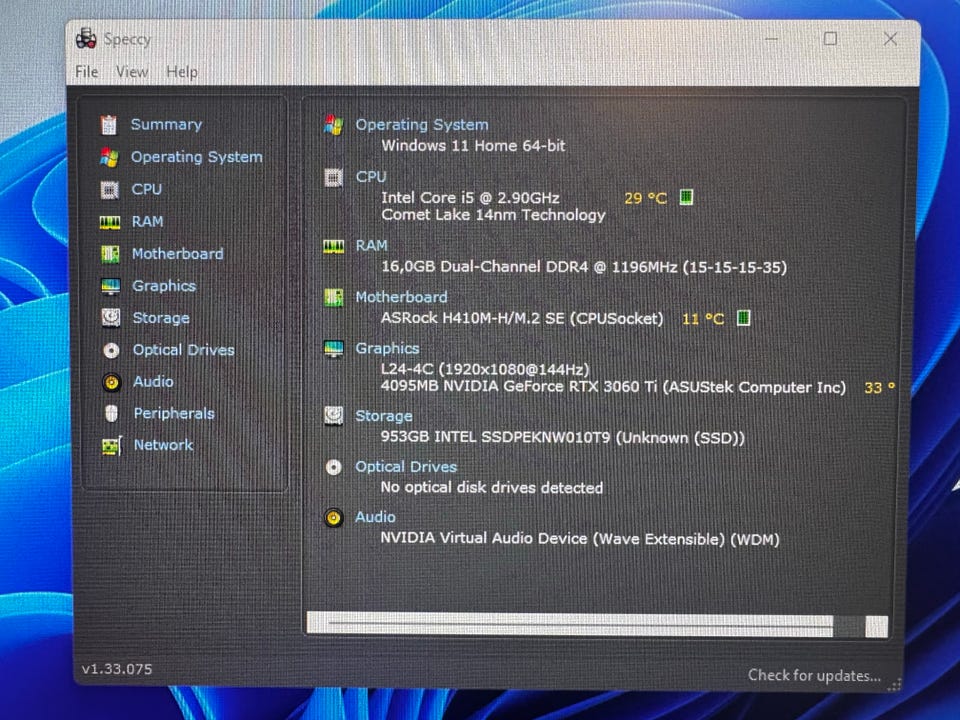Open Network section in sidebar
Screen dimensions: 960x720
tap(163, 445)
